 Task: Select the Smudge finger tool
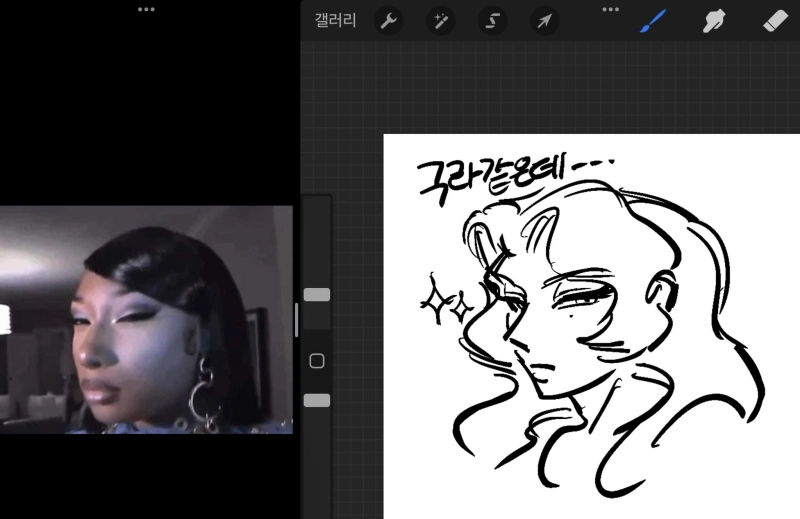(x=714, y=20)
